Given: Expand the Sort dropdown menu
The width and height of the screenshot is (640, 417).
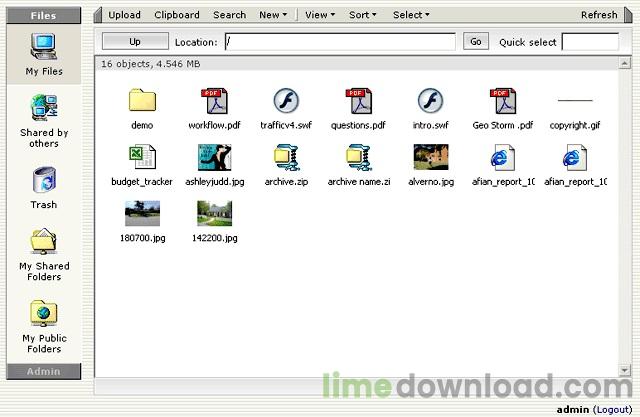Looking at the screenshot, I should tap(362, 15).
